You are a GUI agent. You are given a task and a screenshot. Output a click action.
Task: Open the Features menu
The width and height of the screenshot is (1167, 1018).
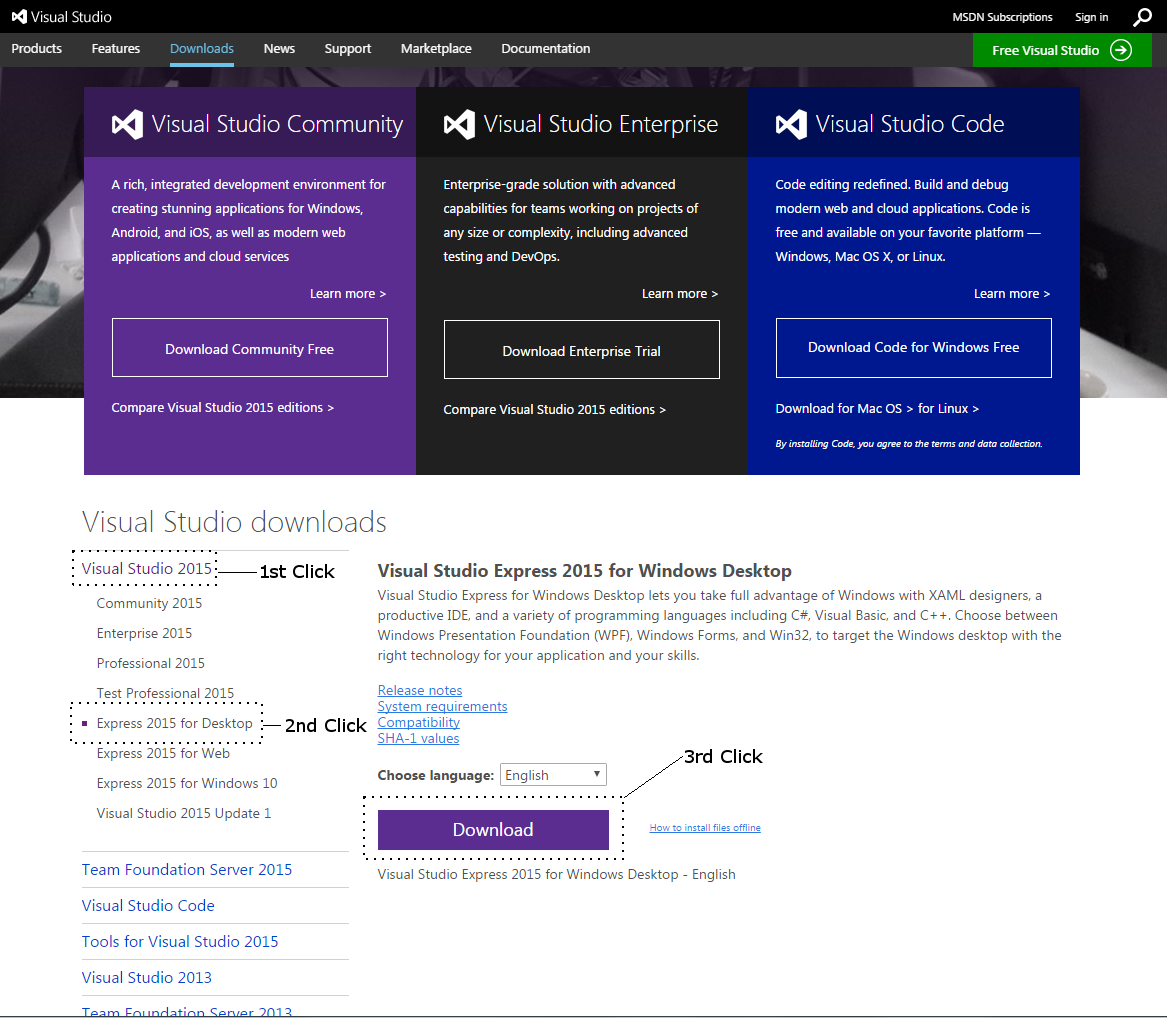click(115, 48)
